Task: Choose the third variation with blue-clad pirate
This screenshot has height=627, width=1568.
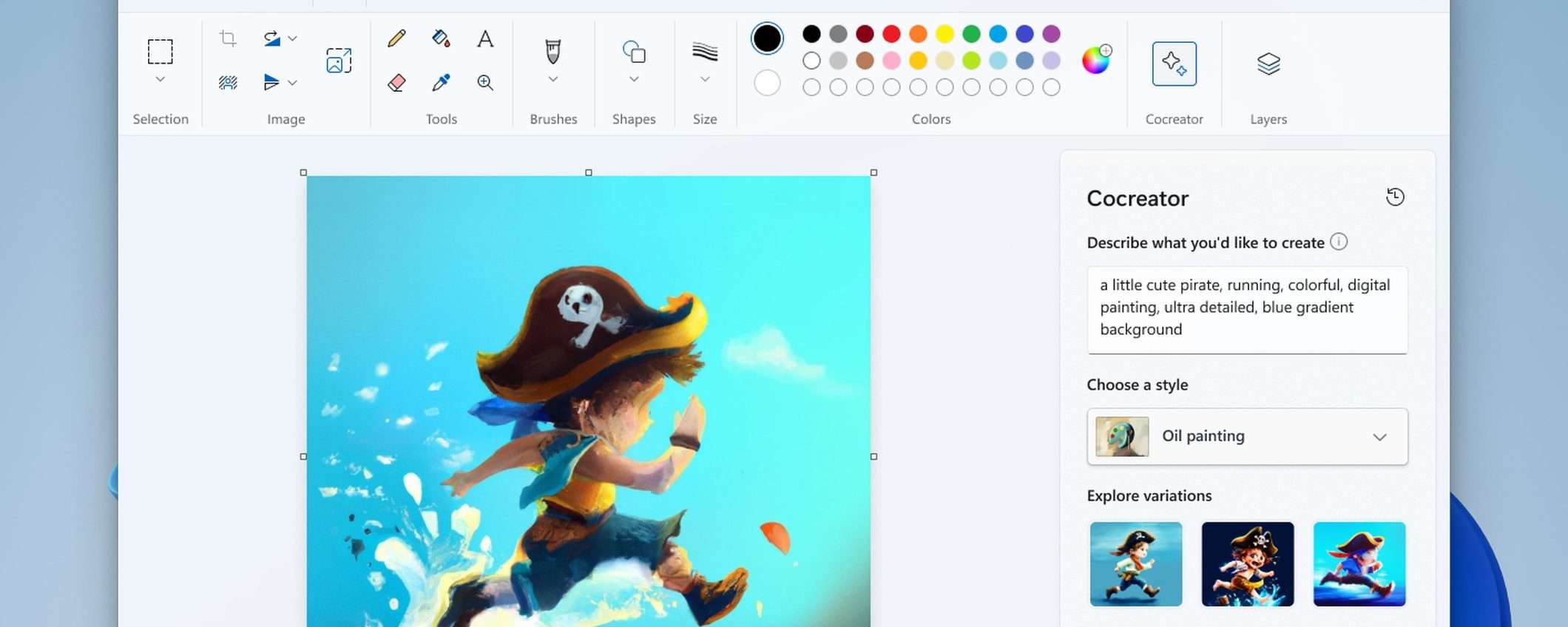Action: 1359,564
